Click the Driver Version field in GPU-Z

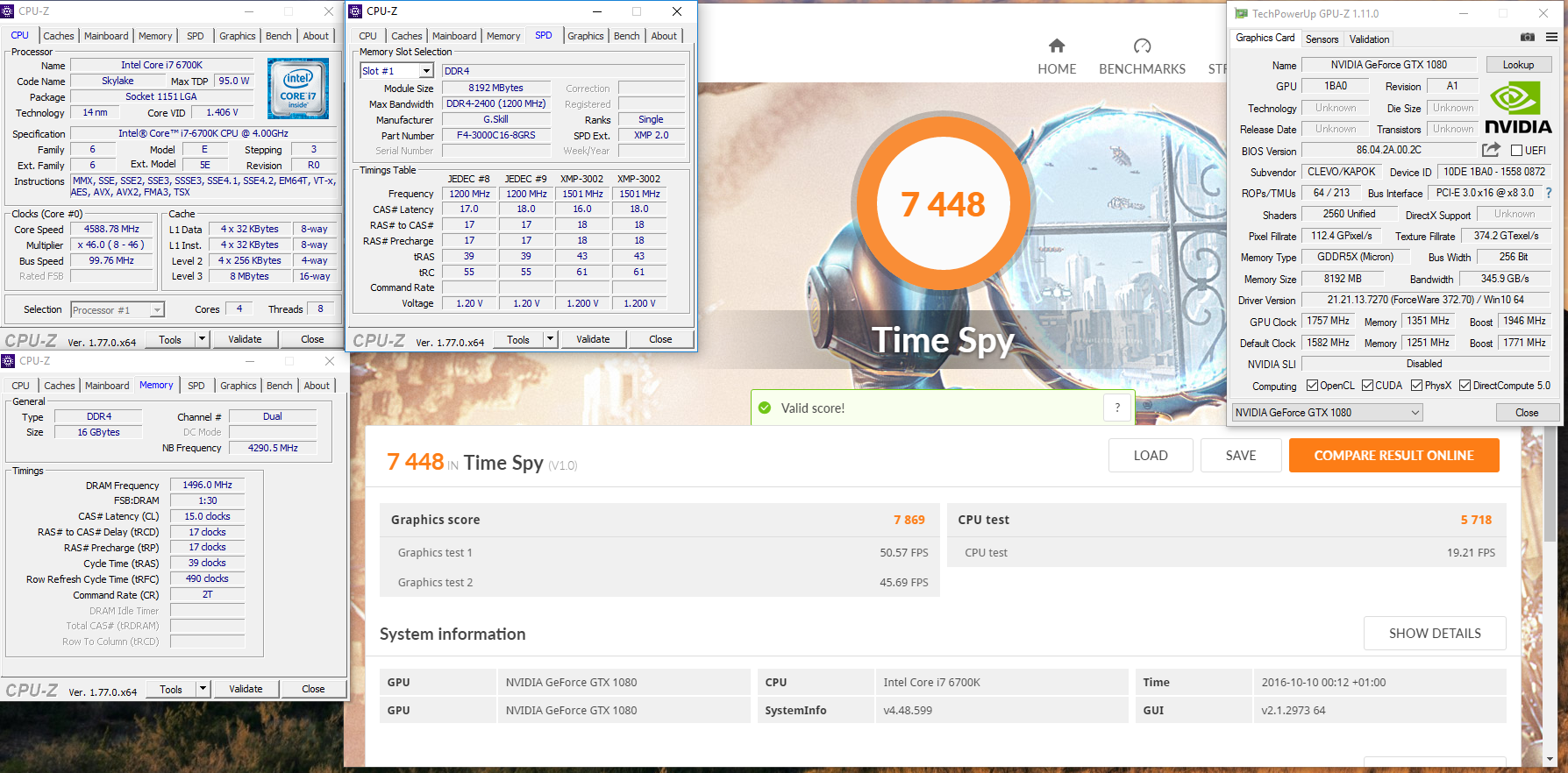point(1426,300)
